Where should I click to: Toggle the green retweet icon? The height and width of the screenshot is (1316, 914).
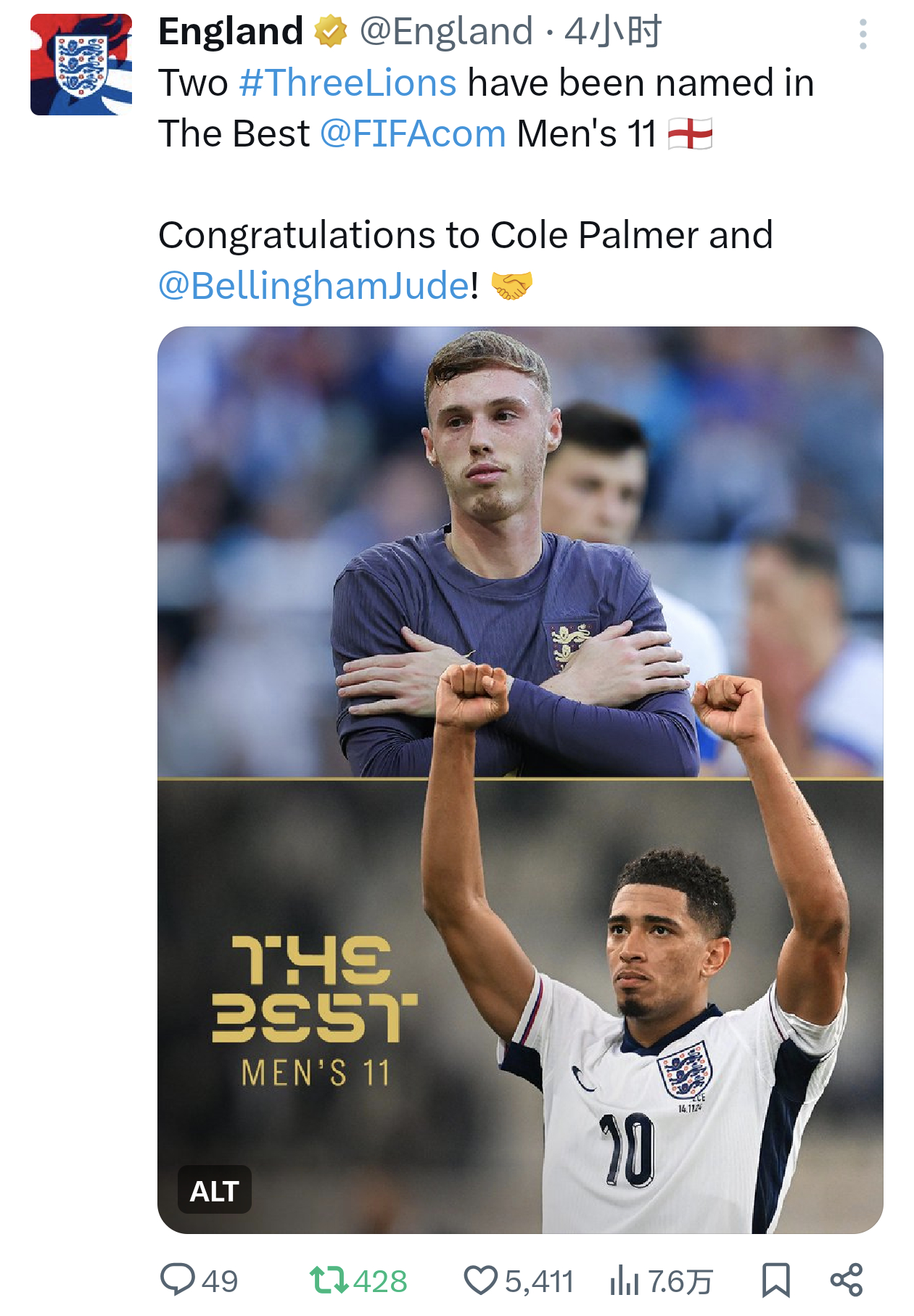[329, 1280]
